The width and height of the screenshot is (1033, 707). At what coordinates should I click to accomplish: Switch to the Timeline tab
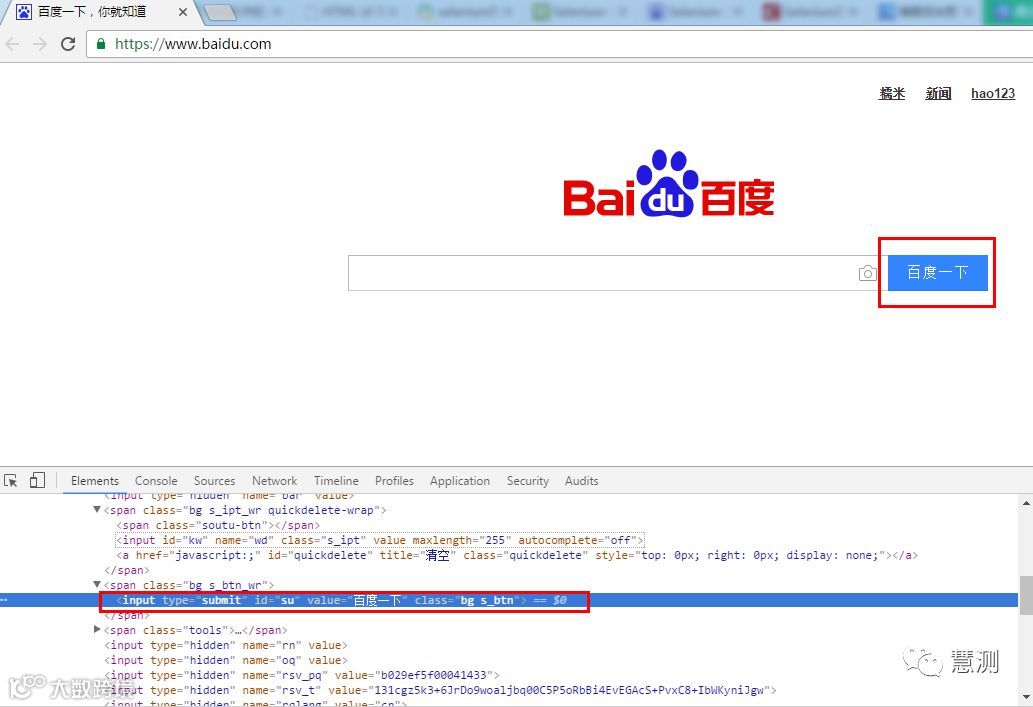coord(336,481)
